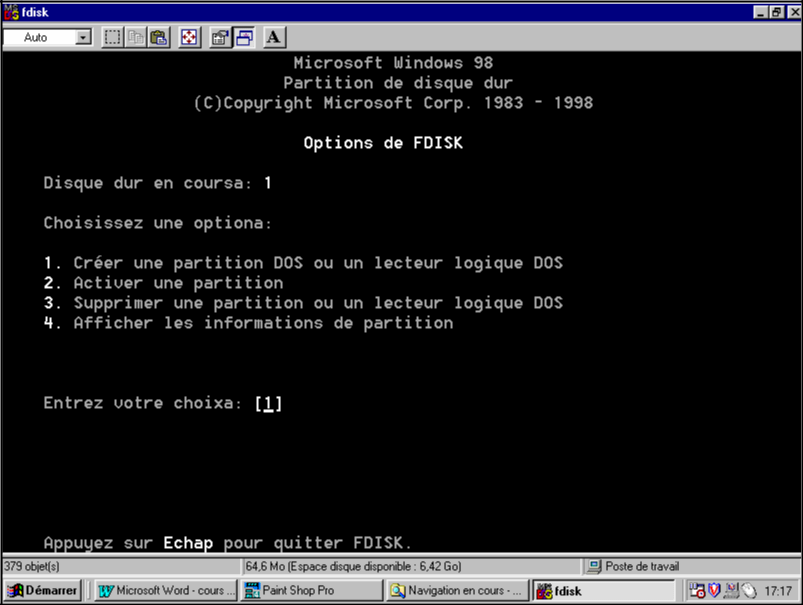Click the choice input field showing 1
This screenshot has height=605, width=803.
click(x=268, y=404)
